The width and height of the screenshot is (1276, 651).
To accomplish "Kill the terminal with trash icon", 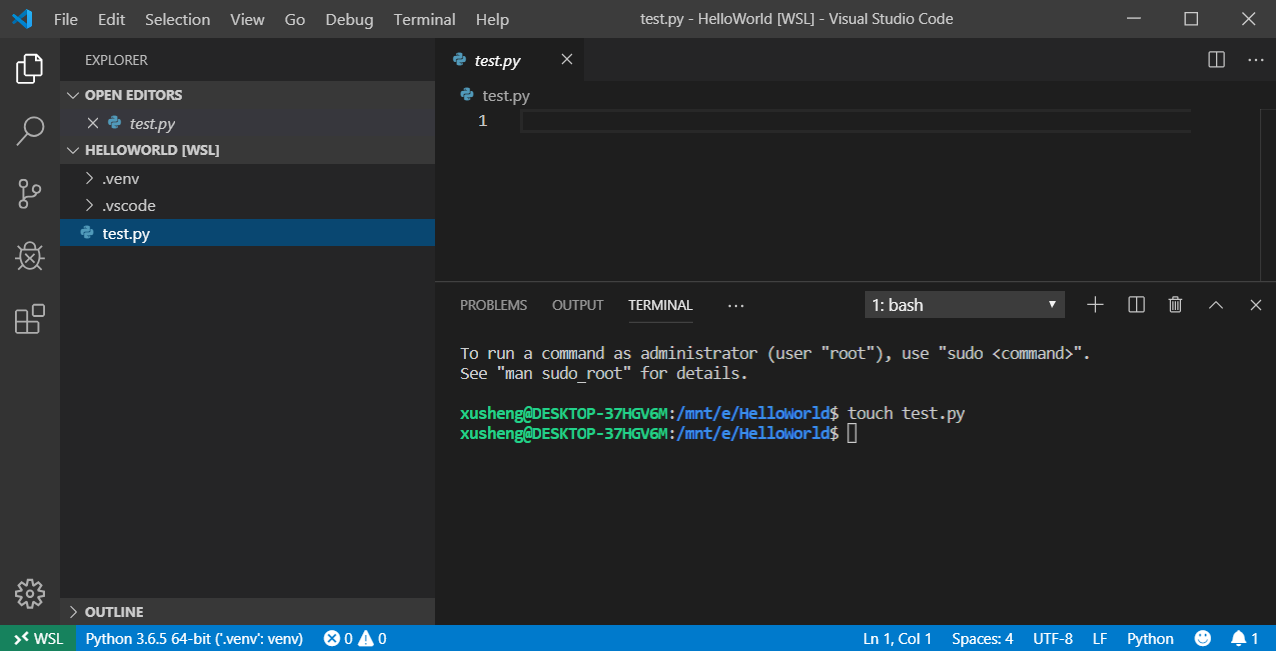I will (x=1176, y=305).
